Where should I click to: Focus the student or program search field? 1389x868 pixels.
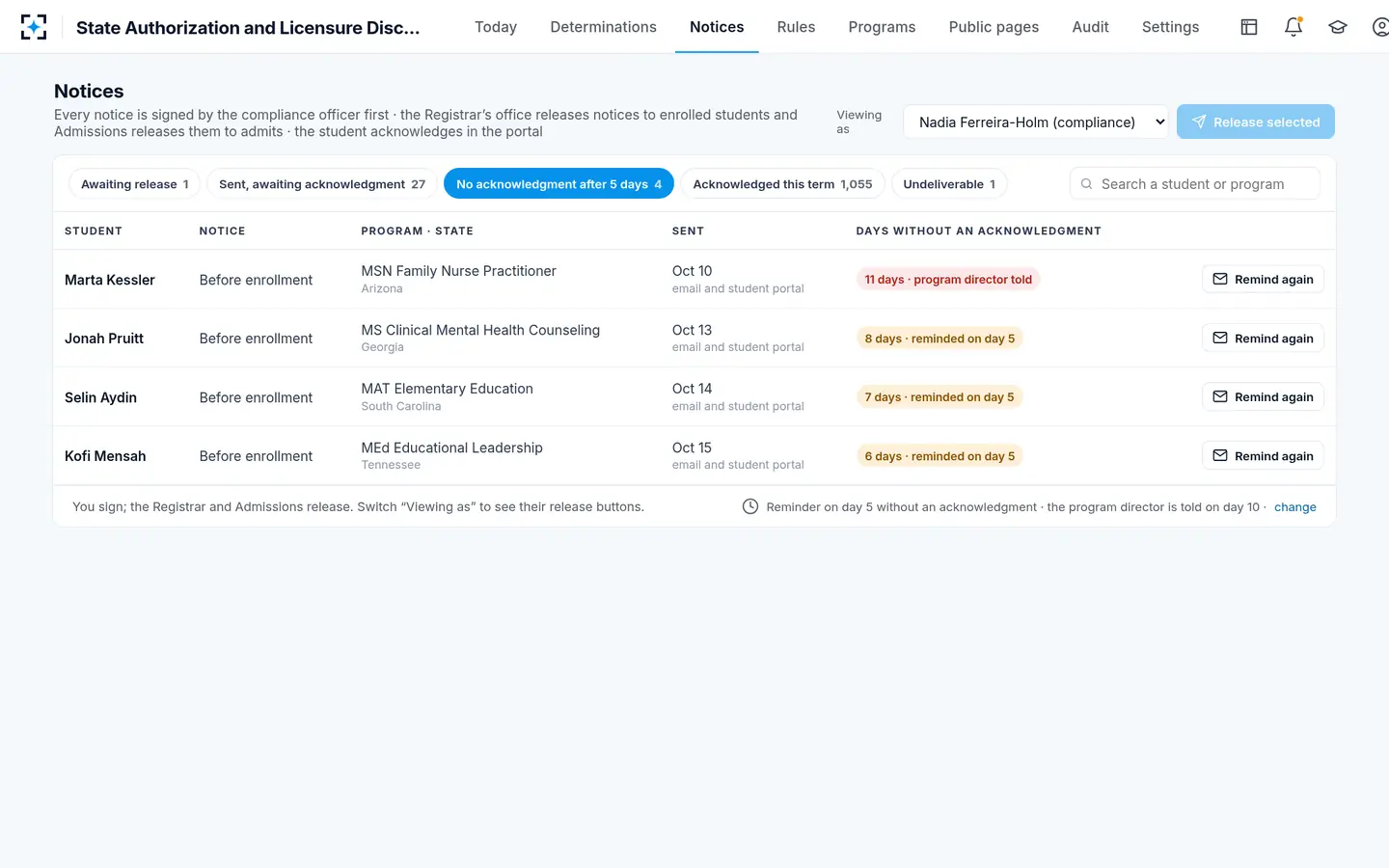[1194, 184]
